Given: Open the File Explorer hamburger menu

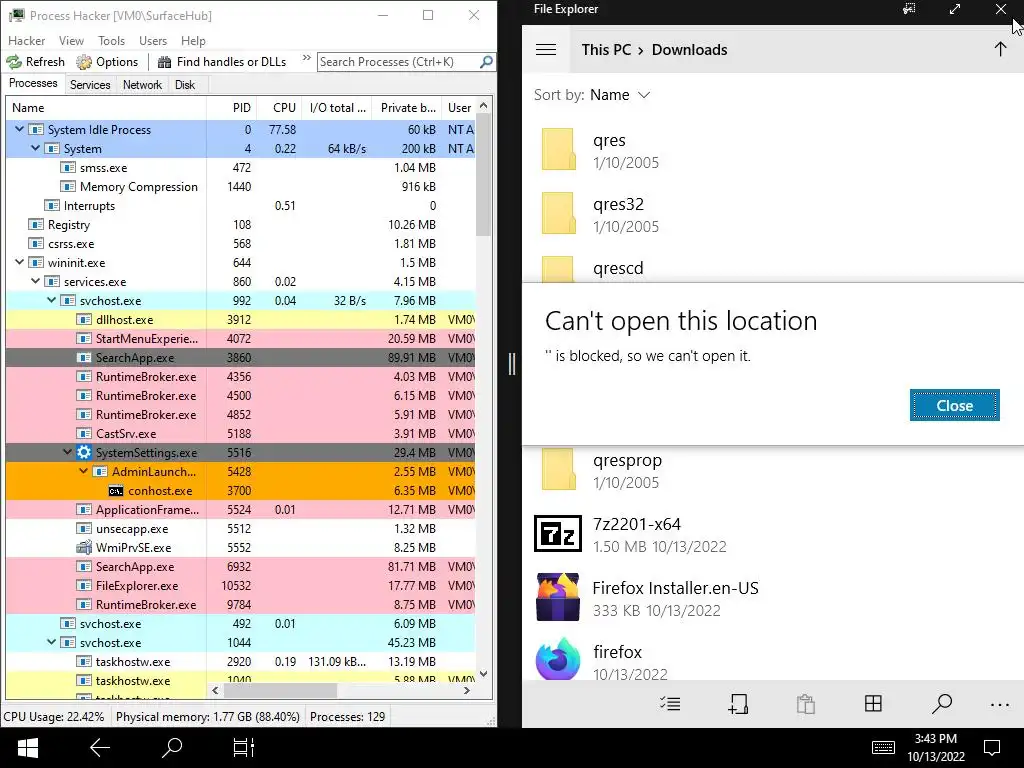Looking at the screenshot, I should tap(546, 50).
